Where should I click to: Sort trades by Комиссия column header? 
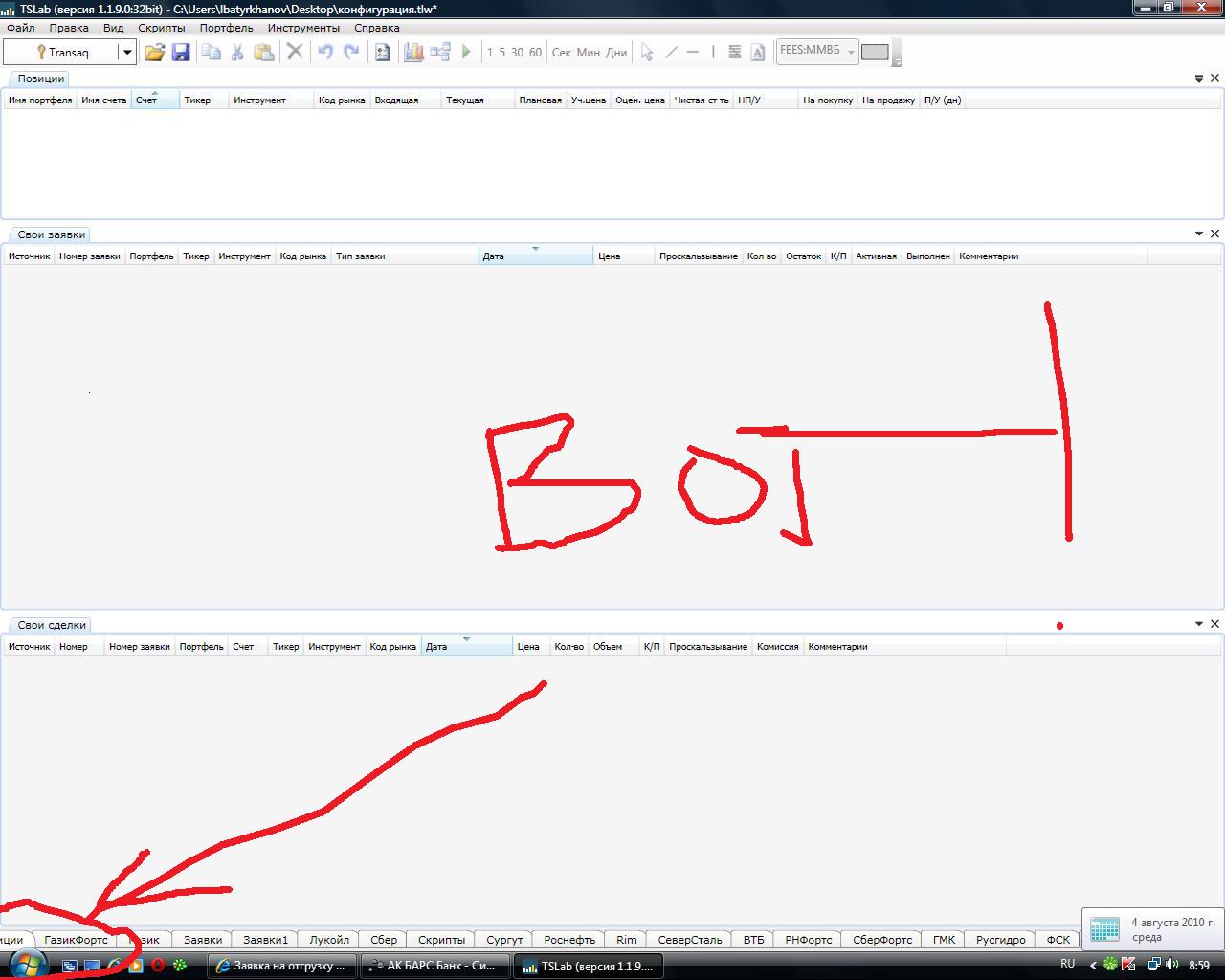[777, 646]
